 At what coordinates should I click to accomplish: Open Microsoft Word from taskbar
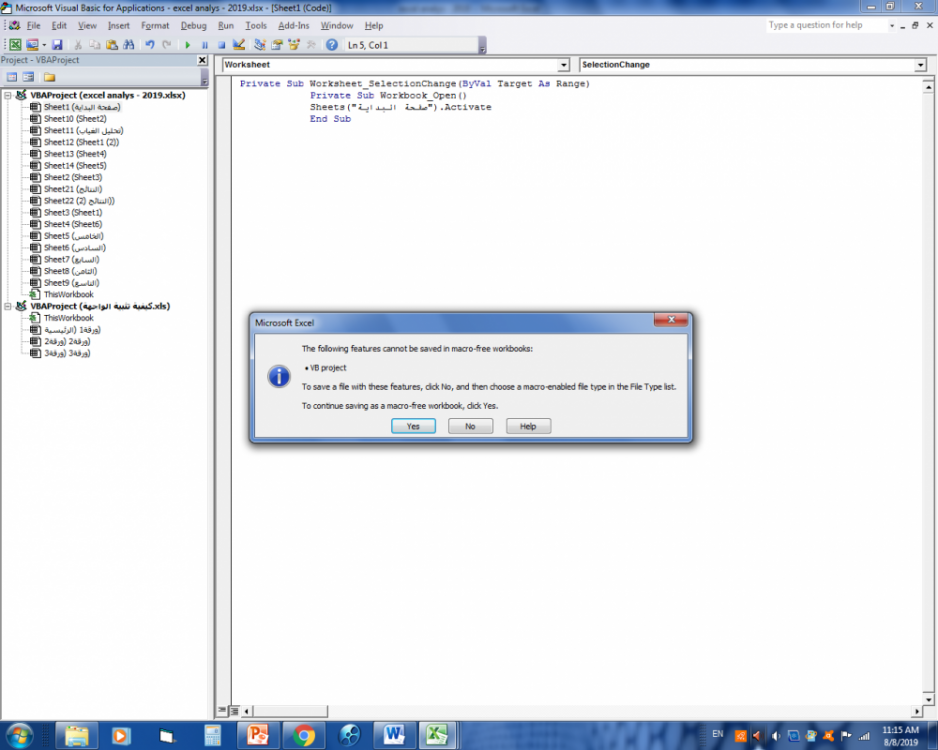click(394, 736)
